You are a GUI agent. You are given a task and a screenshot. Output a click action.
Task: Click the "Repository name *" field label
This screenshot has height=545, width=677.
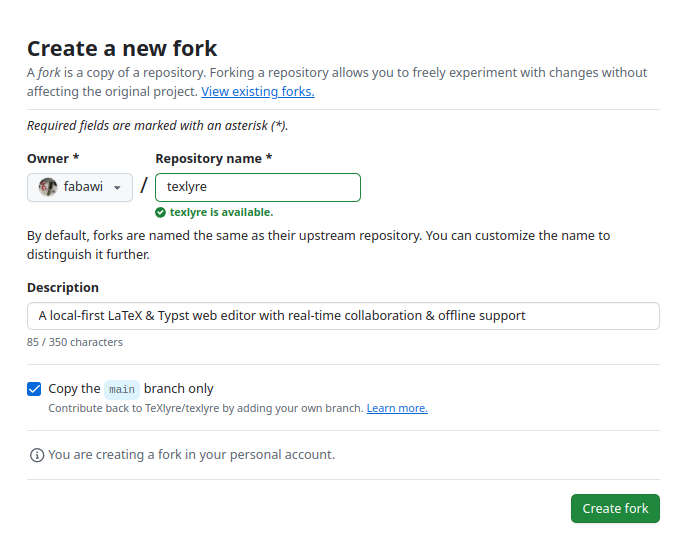coord(214,158)
